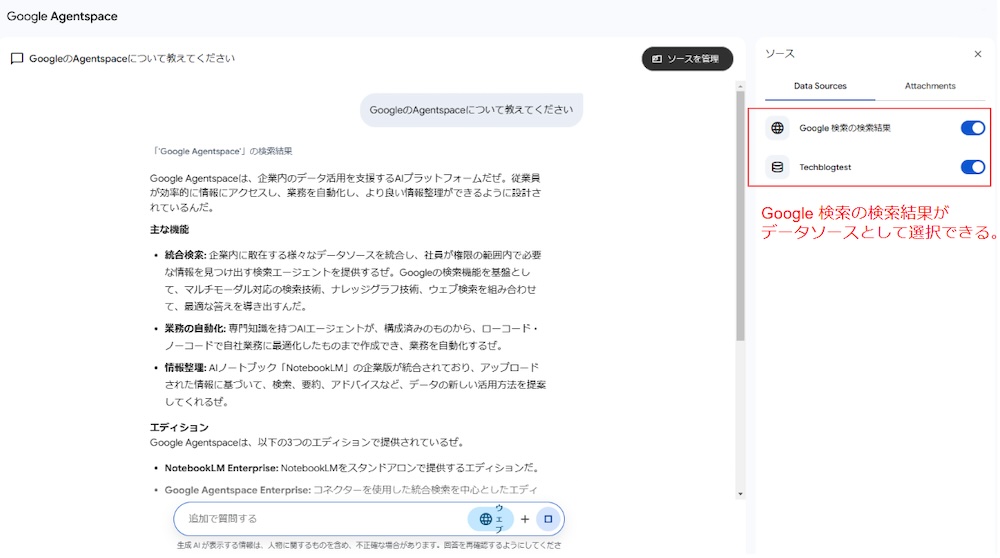Toggle the Techblogtest source switch
The width and height of the screenshot is (1000, 558).
point(972,167)
